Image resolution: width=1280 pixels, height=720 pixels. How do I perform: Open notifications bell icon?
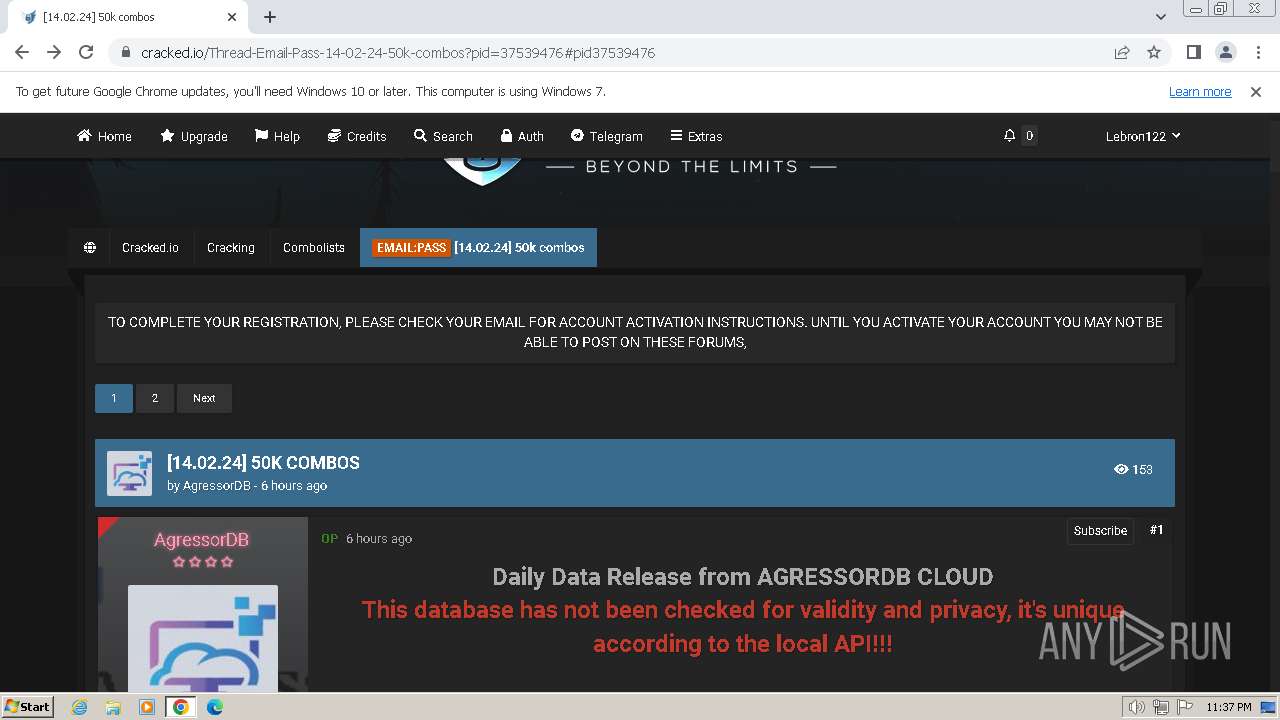(1010, 135)
